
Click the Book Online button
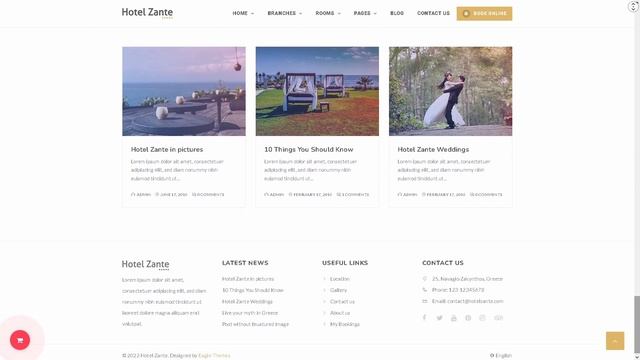point(484,13)
